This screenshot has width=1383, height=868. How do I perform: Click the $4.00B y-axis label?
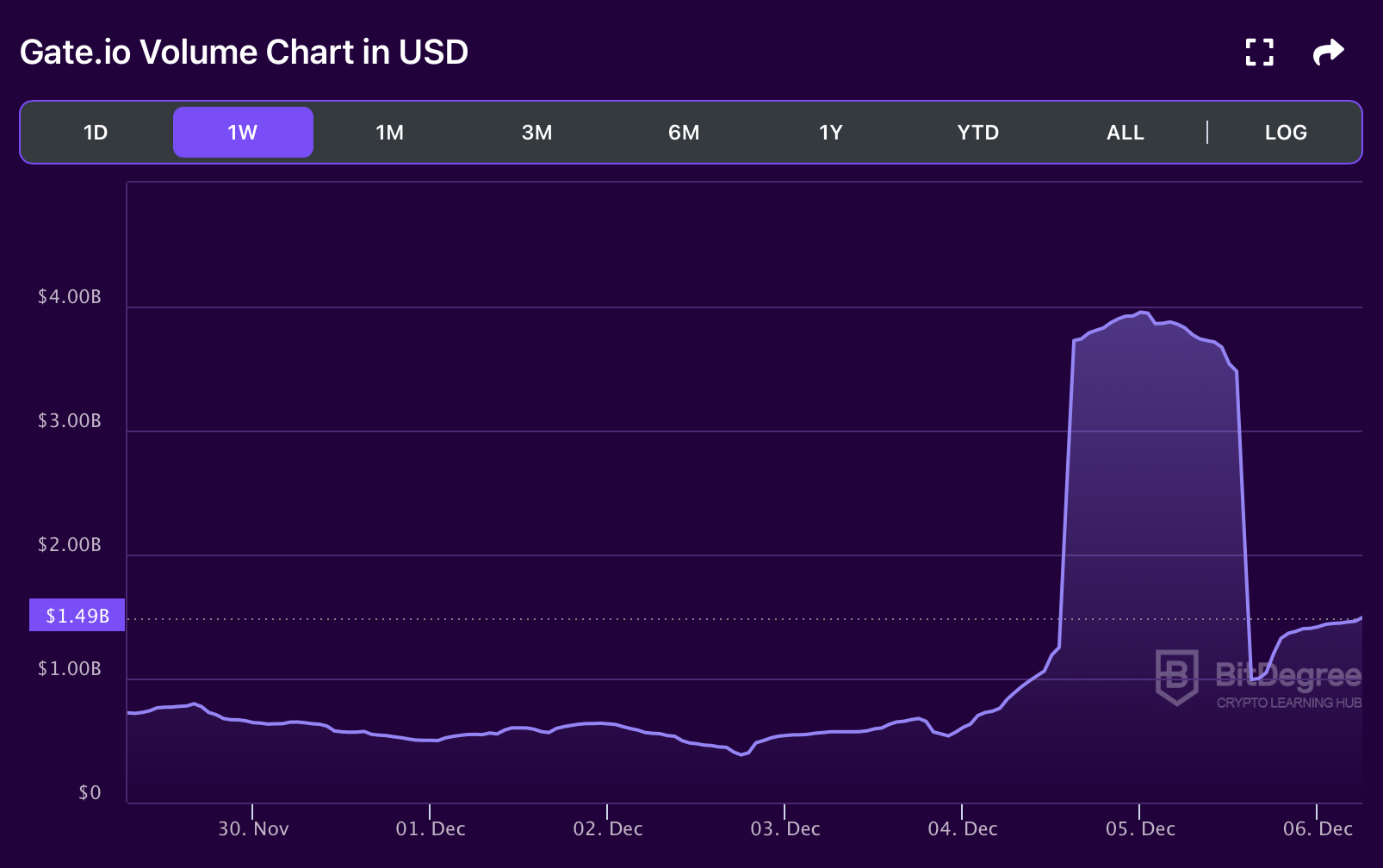(x=70, y=297)
